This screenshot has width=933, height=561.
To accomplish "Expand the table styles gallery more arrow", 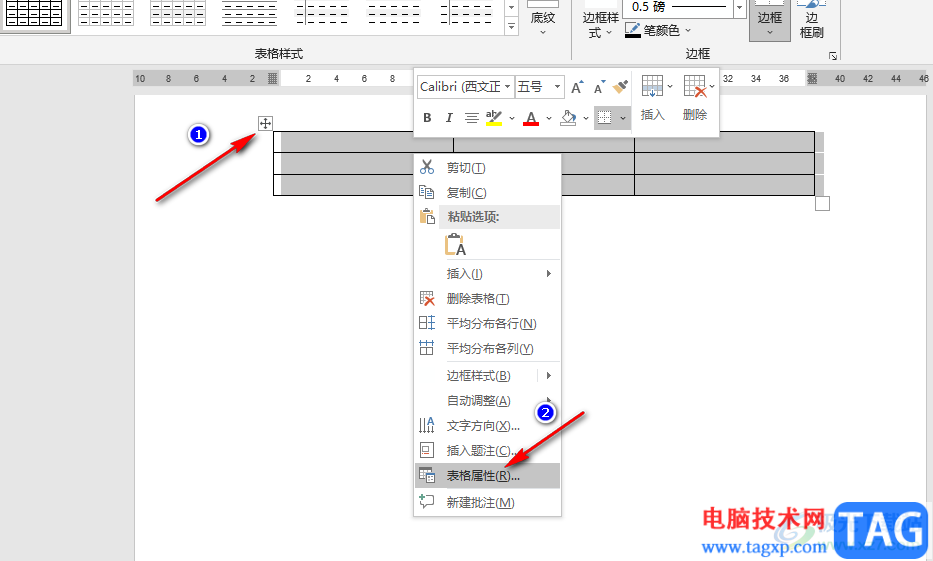I will pyautogui.click(x=511, y=27).
